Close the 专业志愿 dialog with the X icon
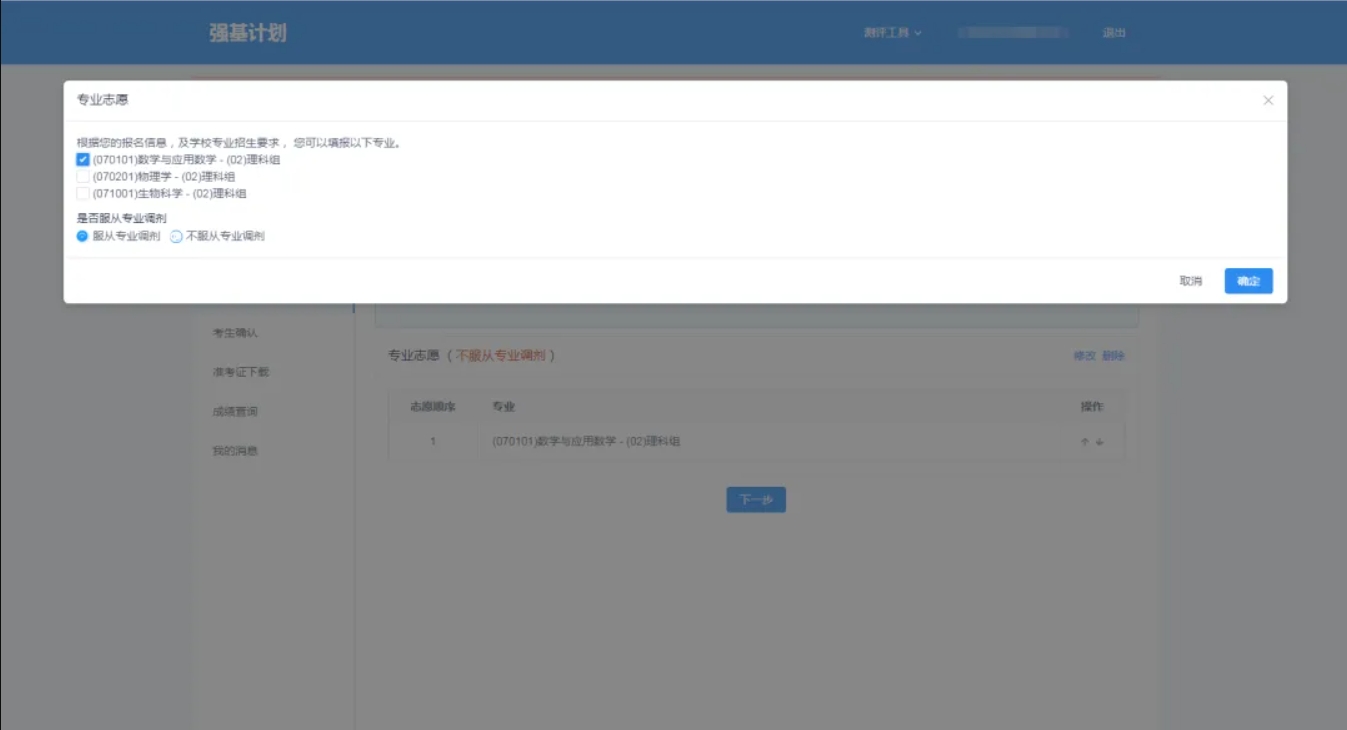Image resolution: width=1347 pixels, height=730 pixels. pos(1268,100)
